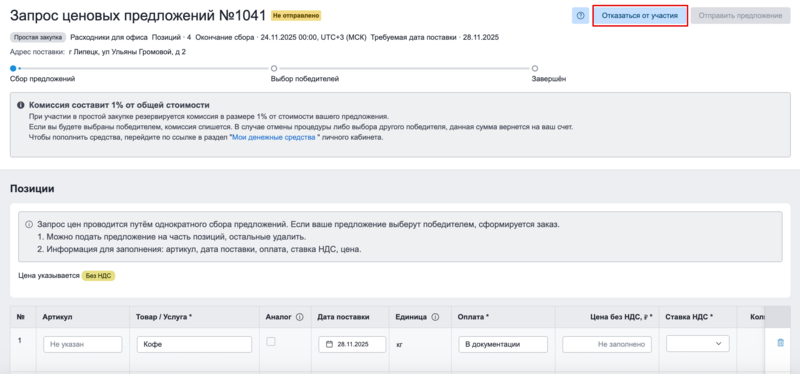The height and width of the screenshot is (374, 800).
Task: Click the 'Позиции' section heading
Action: tap(32, 189)
